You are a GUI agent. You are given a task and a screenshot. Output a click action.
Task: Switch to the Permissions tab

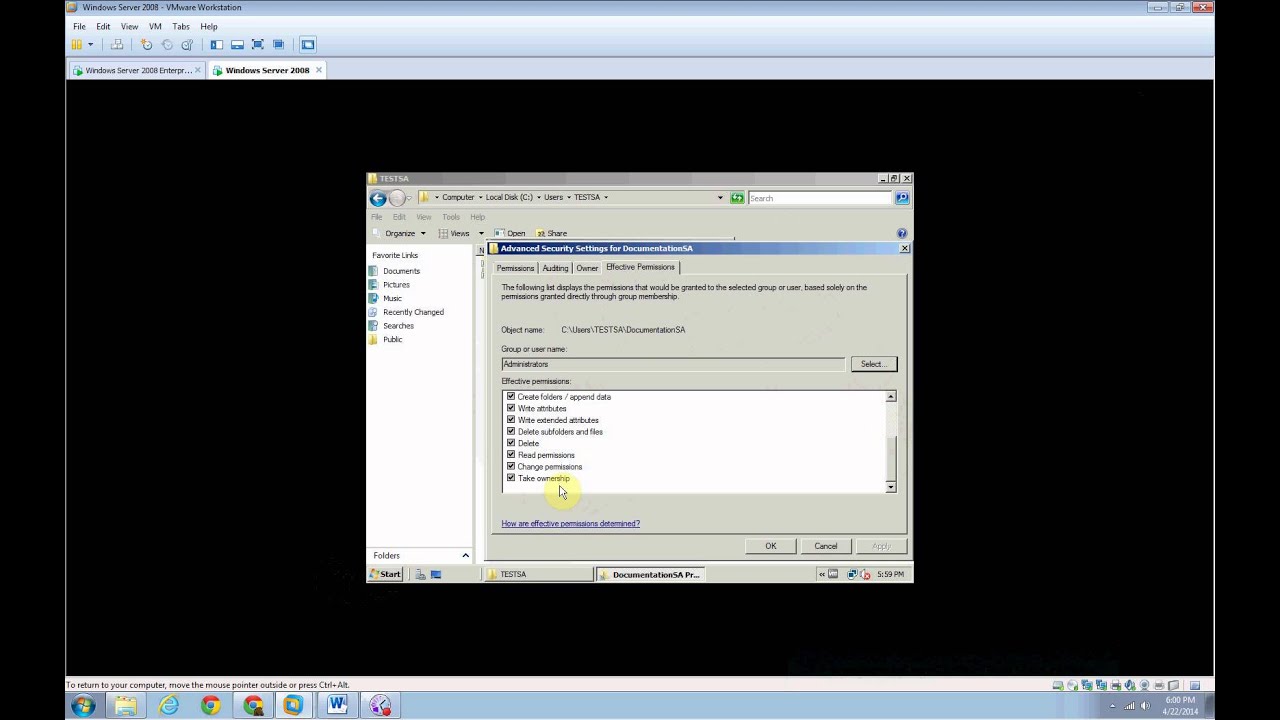[516, 268]
